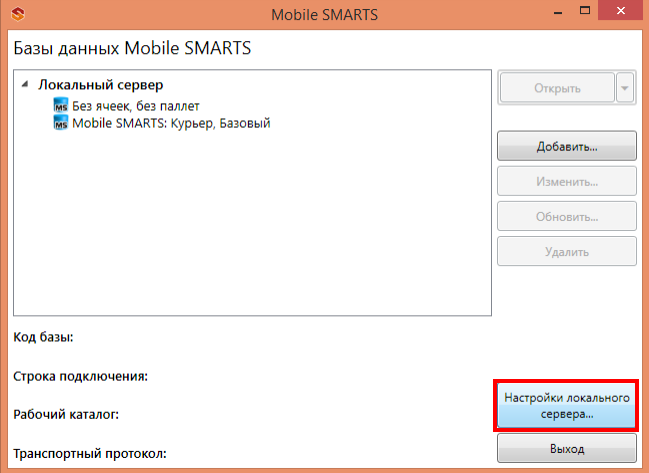Maximize the Mobile SMARTS window

(585, 11)
